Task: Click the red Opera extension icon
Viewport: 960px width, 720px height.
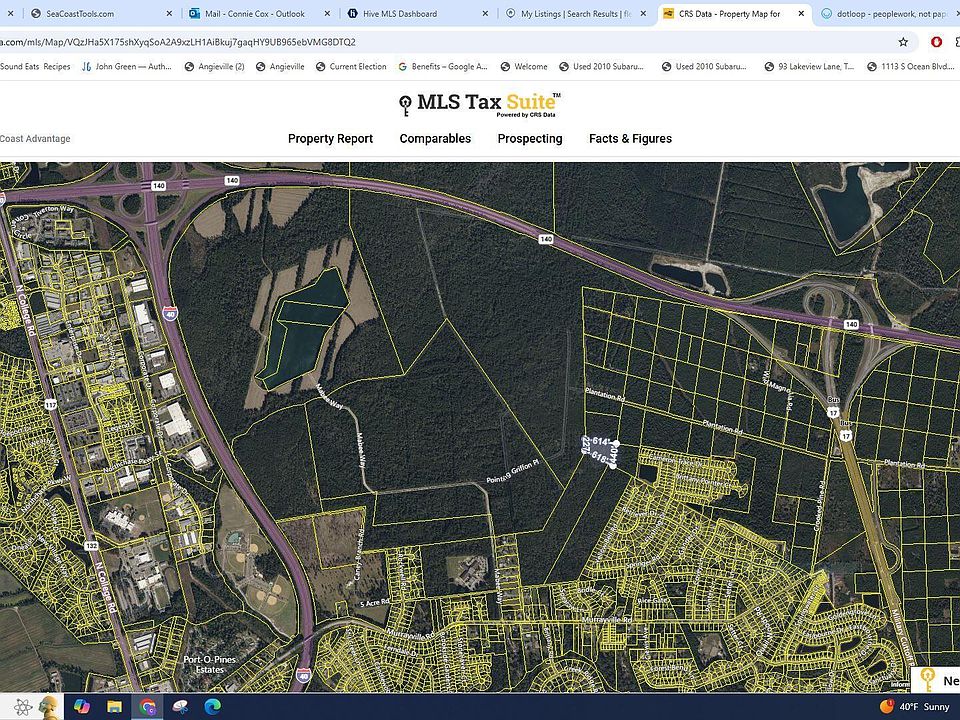Action: [x=937, y=42]
